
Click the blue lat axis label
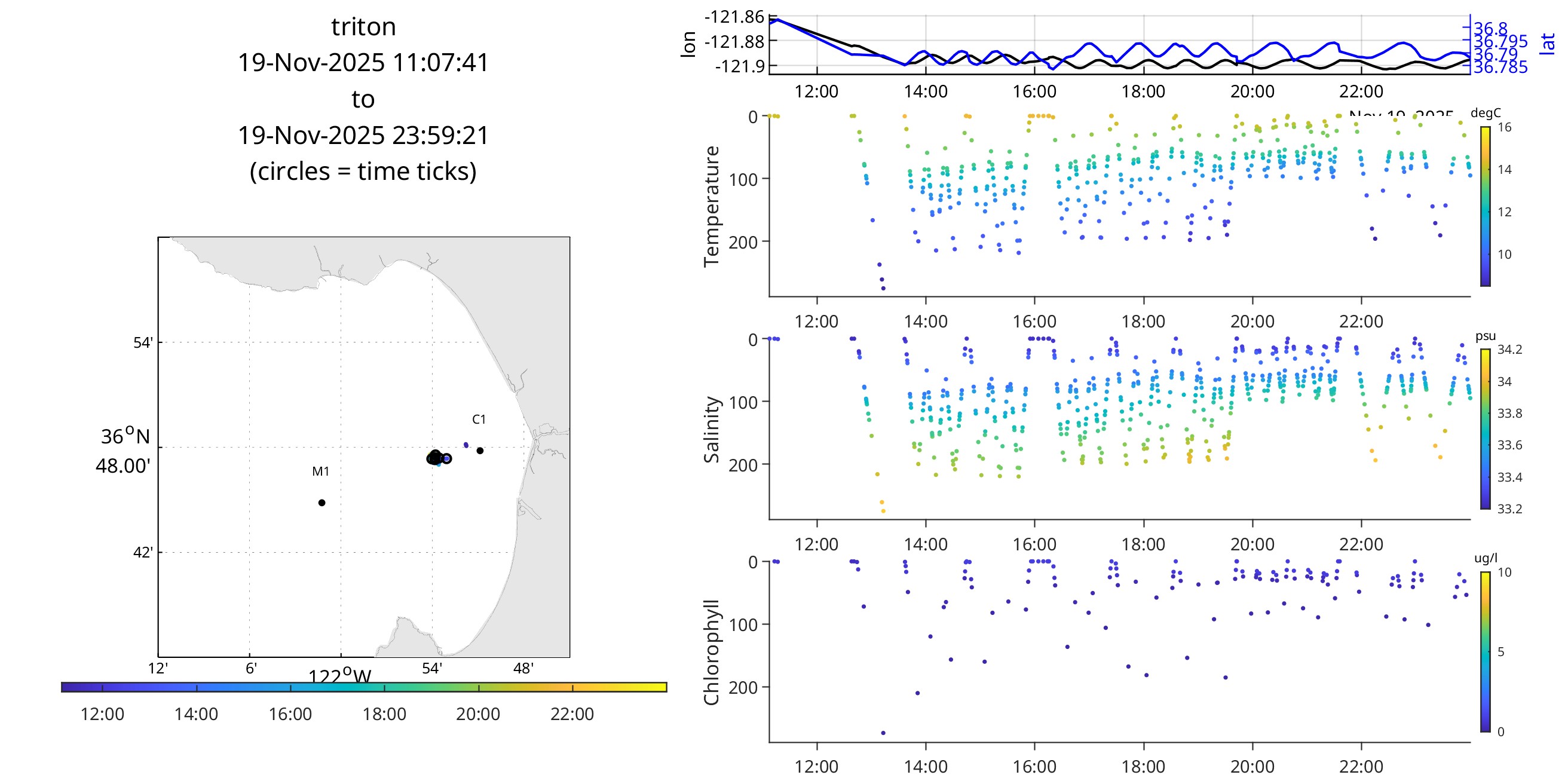point(1547,44)
